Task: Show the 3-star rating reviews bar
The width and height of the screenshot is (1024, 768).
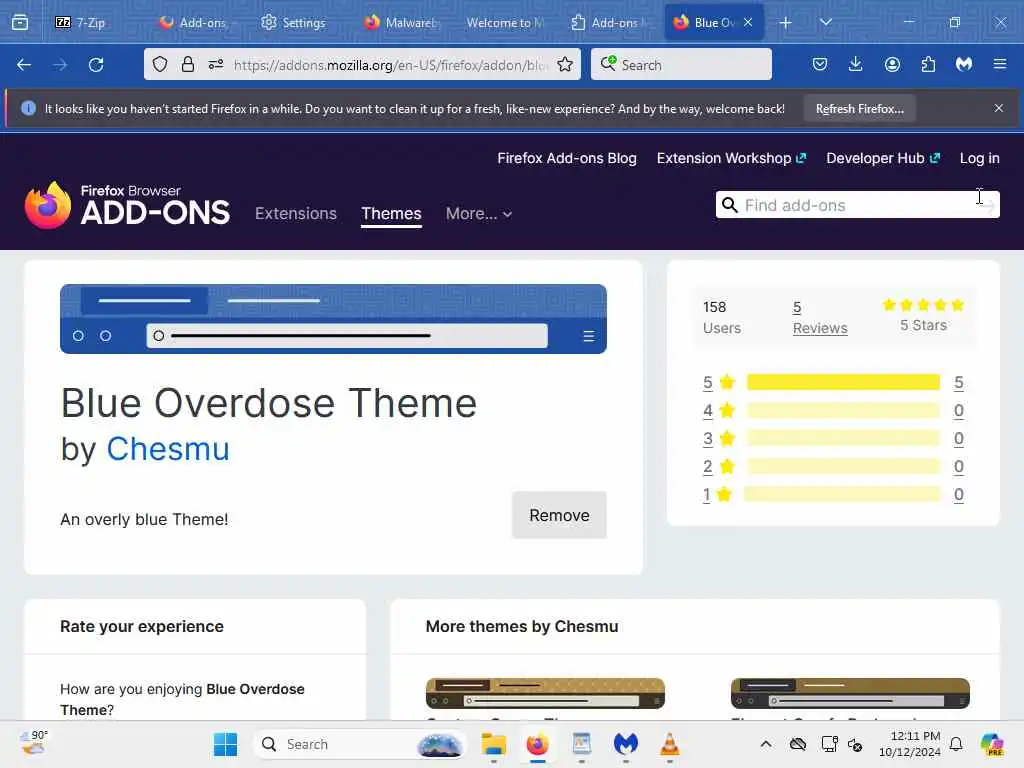Action: click(x=842, y=438)
